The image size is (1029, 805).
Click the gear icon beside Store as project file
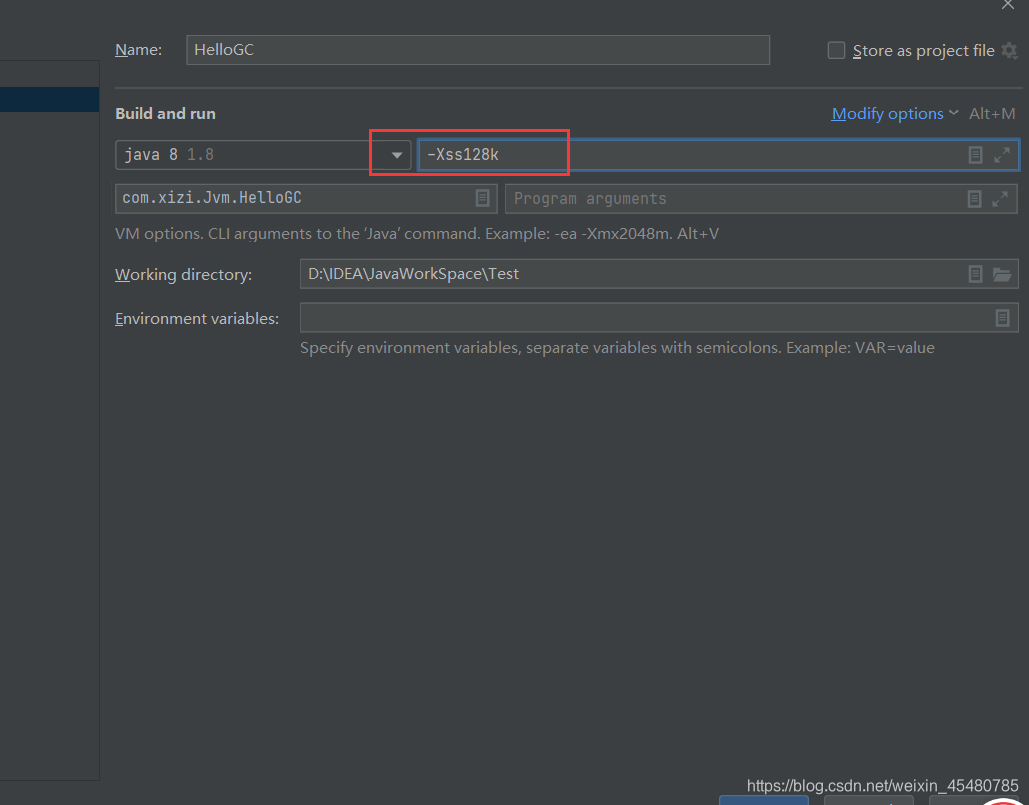[1009, 51]
